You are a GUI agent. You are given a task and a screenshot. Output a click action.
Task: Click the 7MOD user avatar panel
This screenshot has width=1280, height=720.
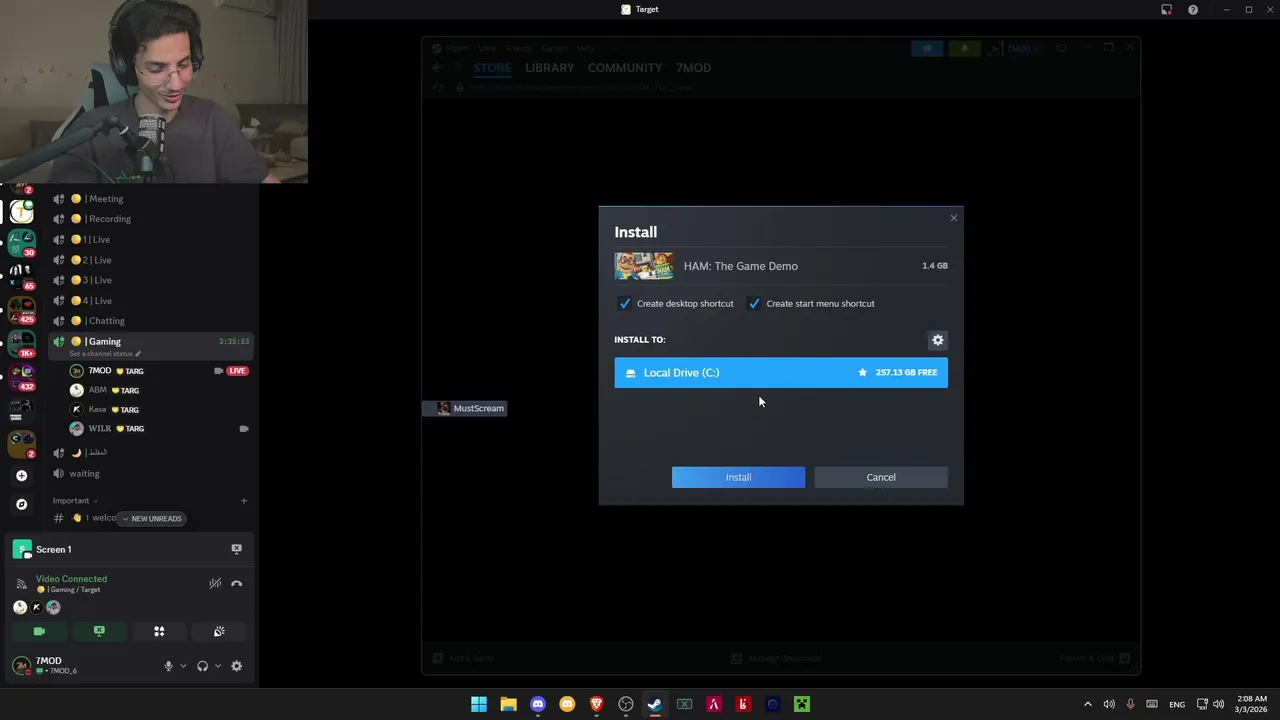point(58,666)
